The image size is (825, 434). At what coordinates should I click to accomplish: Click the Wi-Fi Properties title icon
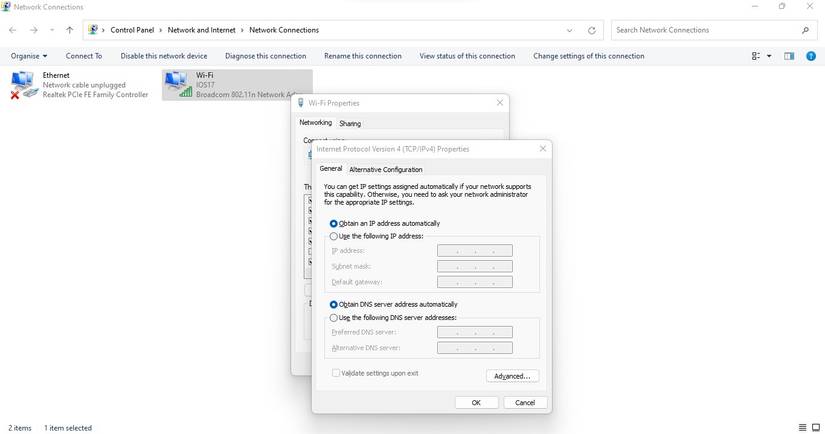pyautogui.click(x=301, y=103)
